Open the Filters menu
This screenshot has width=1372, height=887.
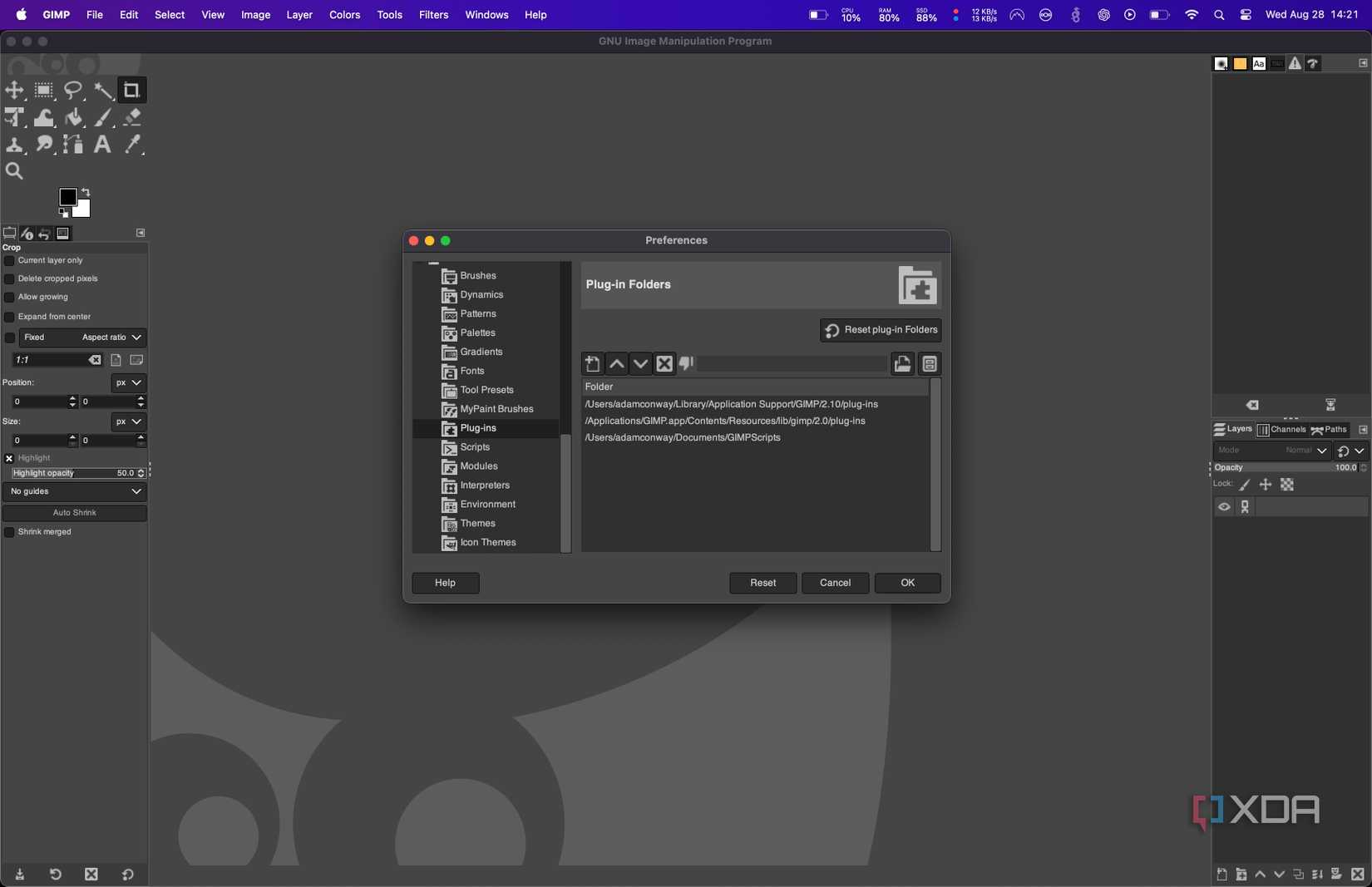click(x=433, y=15)
